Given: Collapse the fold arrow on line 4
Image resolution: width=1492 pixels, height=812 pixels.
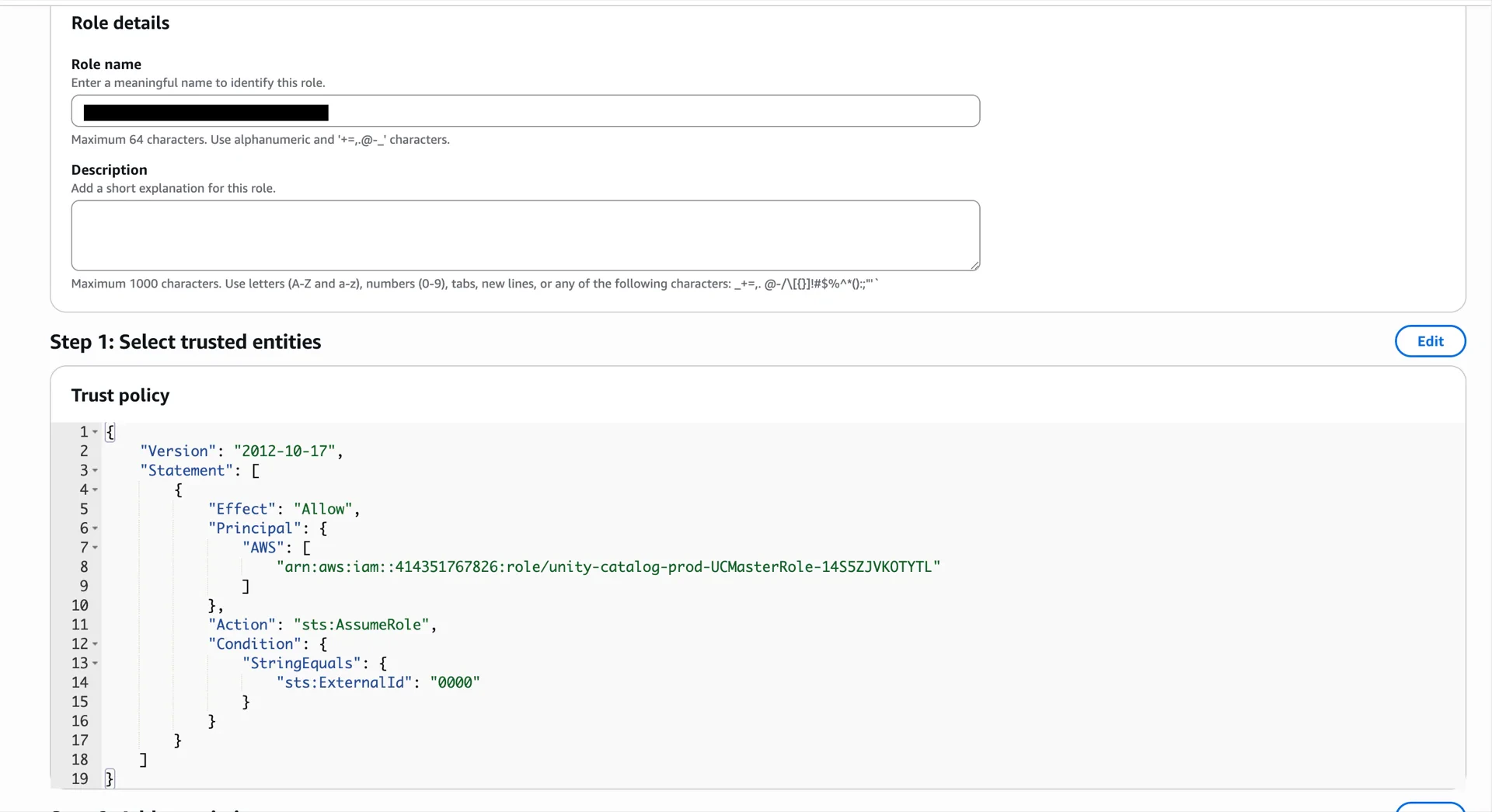Looking at the screenshot, I should (96, 490).
